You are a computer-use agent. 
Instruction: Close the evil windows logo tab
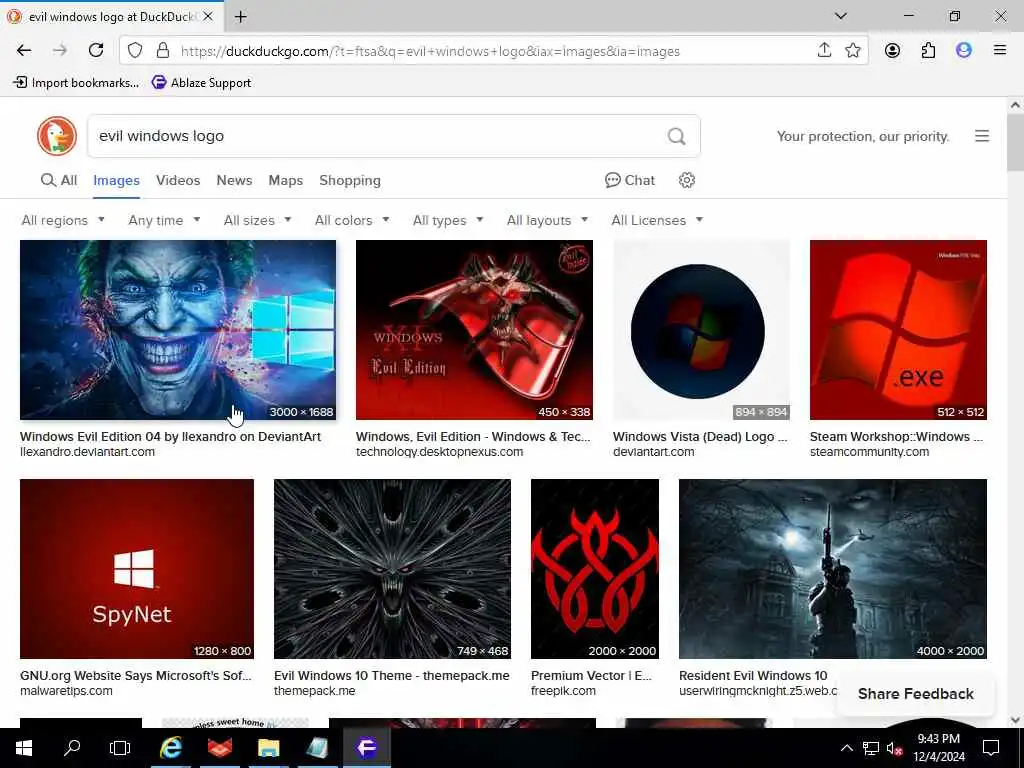click(x=208, y=16)
